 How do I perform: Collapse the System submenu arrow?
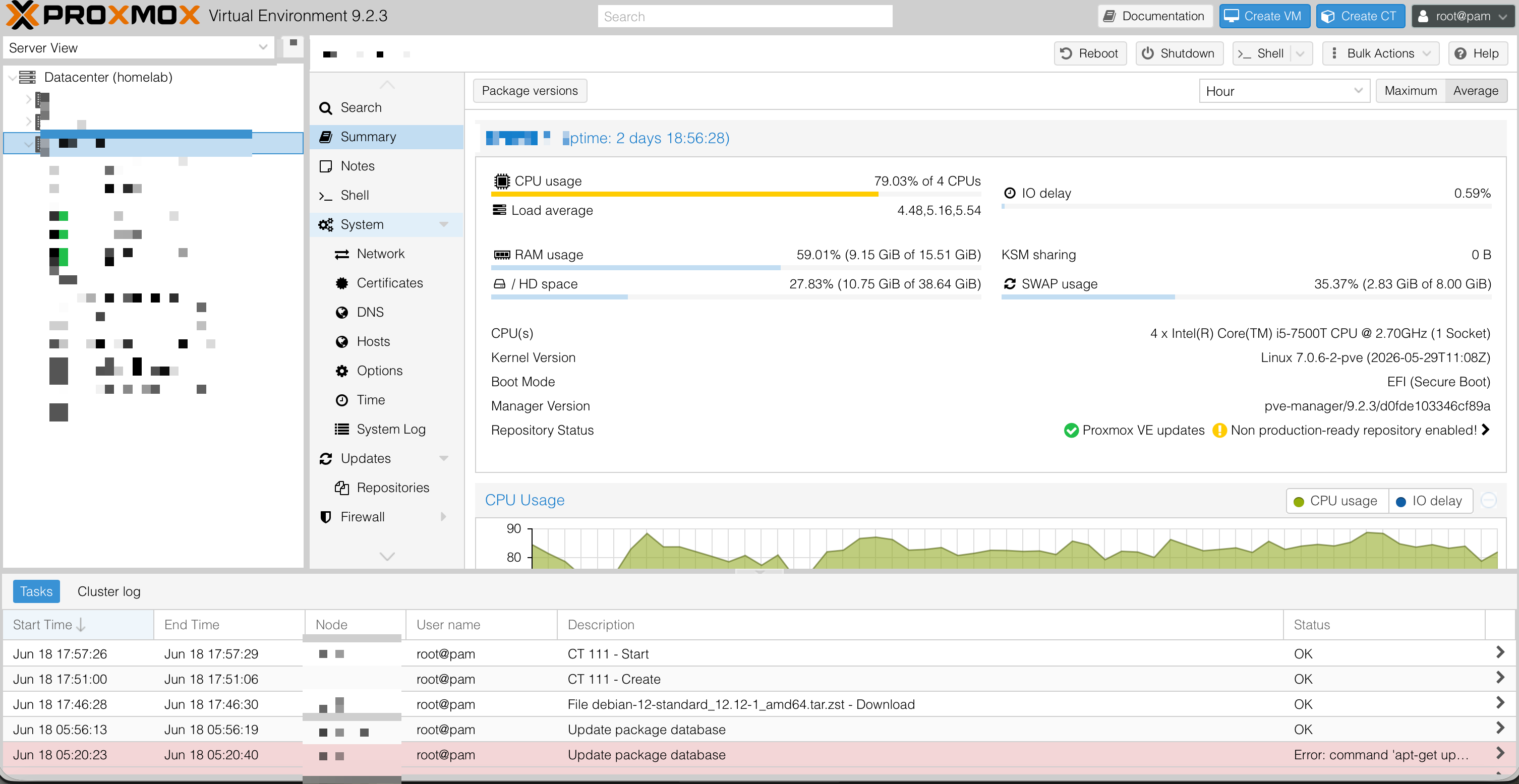[443, 224]
